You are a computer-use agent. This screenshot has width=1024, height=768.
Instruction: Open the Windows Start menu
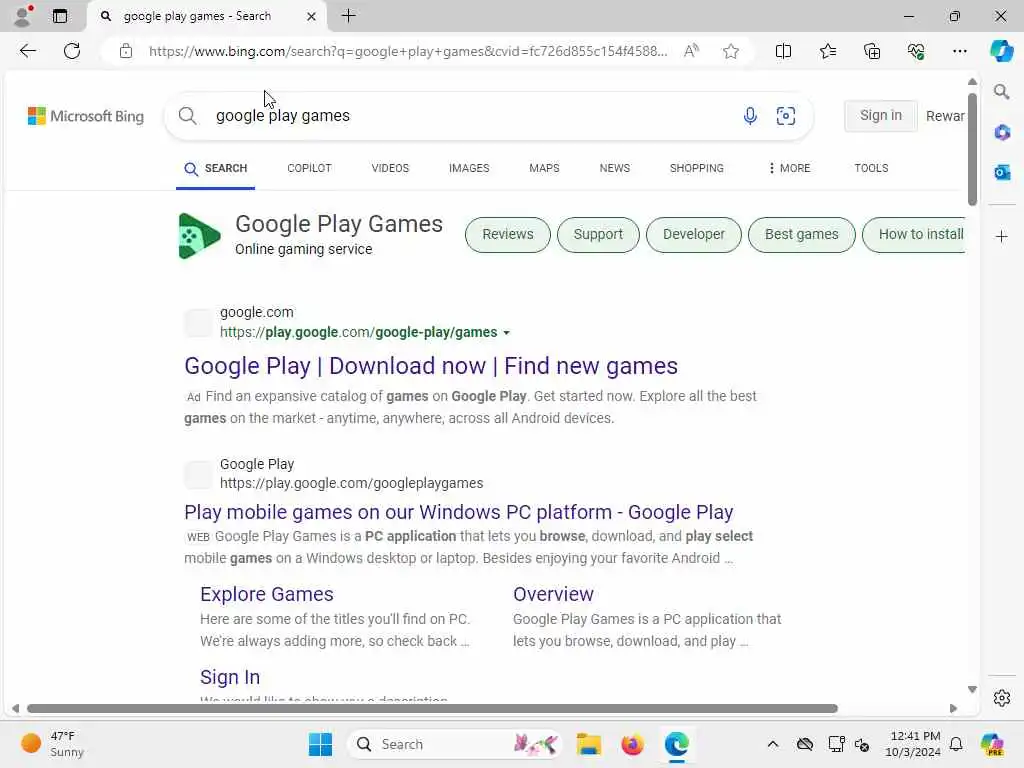(320, 744)
